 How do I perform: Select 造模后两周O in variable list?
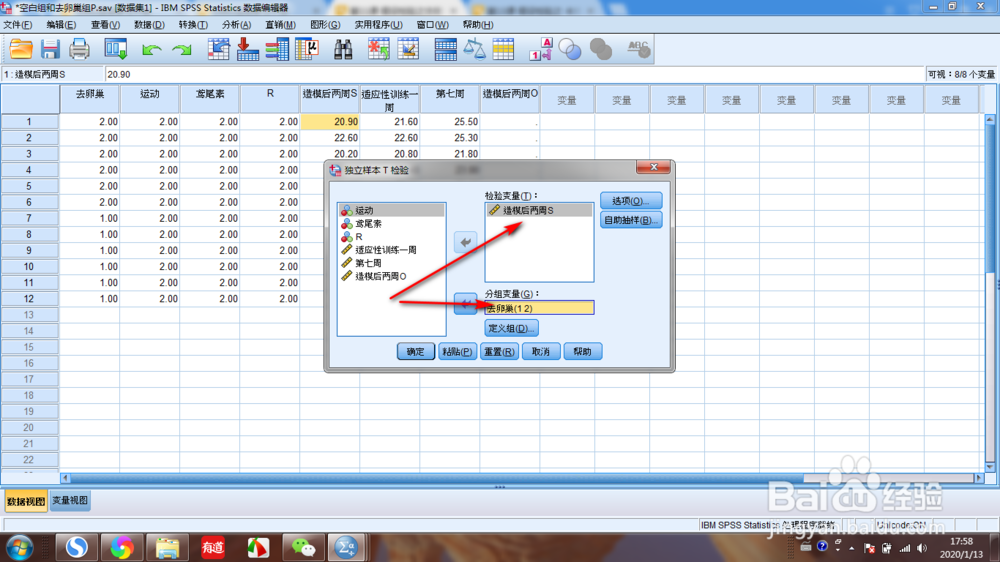(x=392, y=276)
